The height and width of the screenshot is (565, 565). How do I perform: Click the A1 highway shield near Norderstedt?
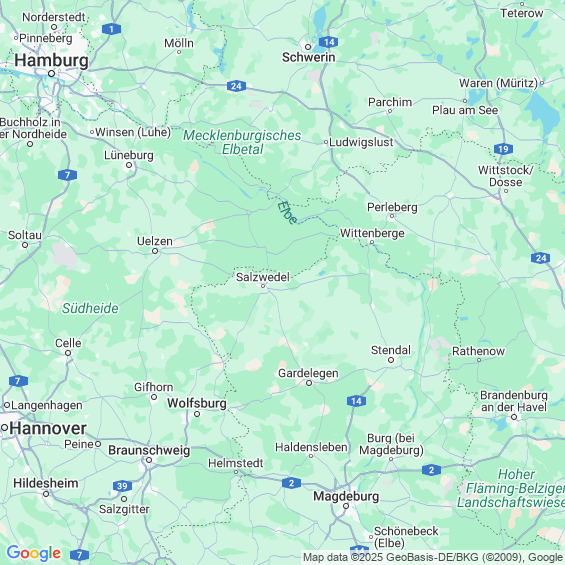pyautogui.click(x=111, y=29)
